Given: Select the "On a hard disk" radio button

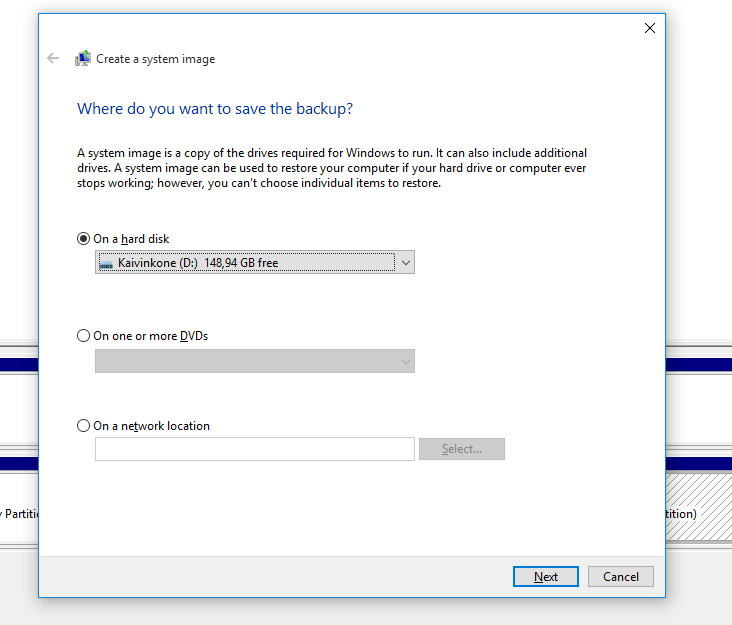Looking at the screenshot, I should click(x=84, y=239).
